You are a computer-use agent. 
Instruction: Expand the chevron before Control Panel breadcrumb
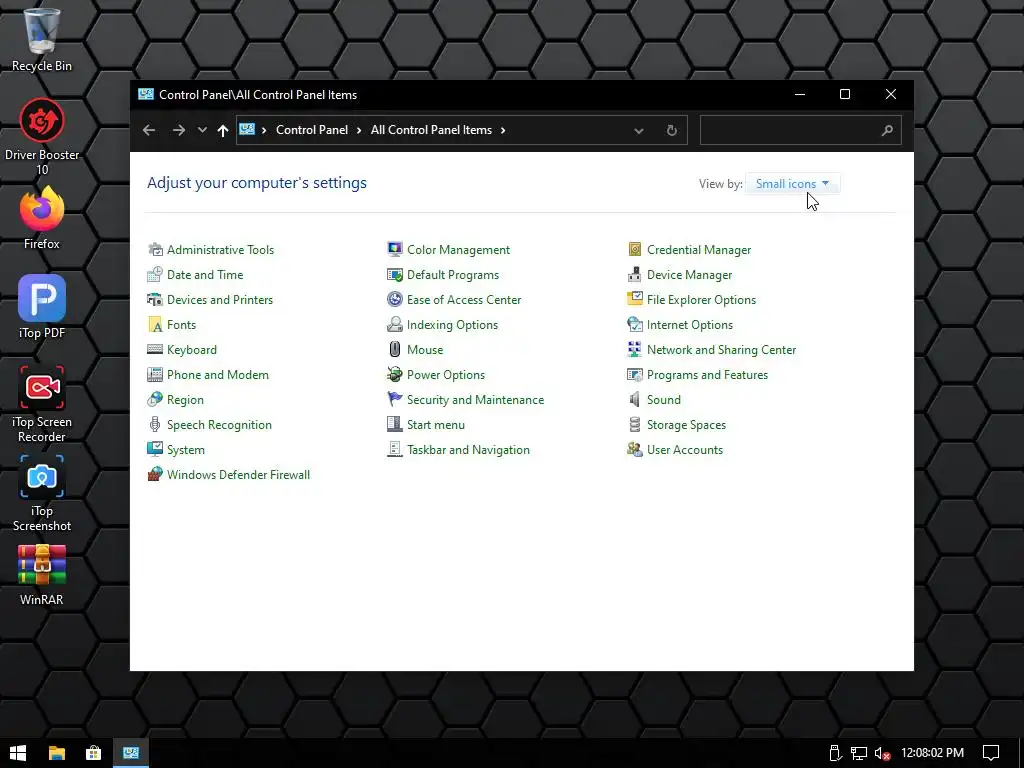click(x=264, y=130)
